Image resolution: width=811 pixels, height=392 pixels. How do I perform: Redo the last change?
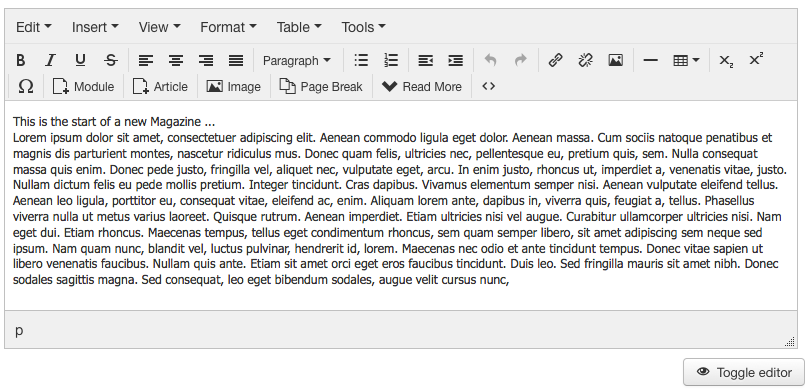pos(520,61)
